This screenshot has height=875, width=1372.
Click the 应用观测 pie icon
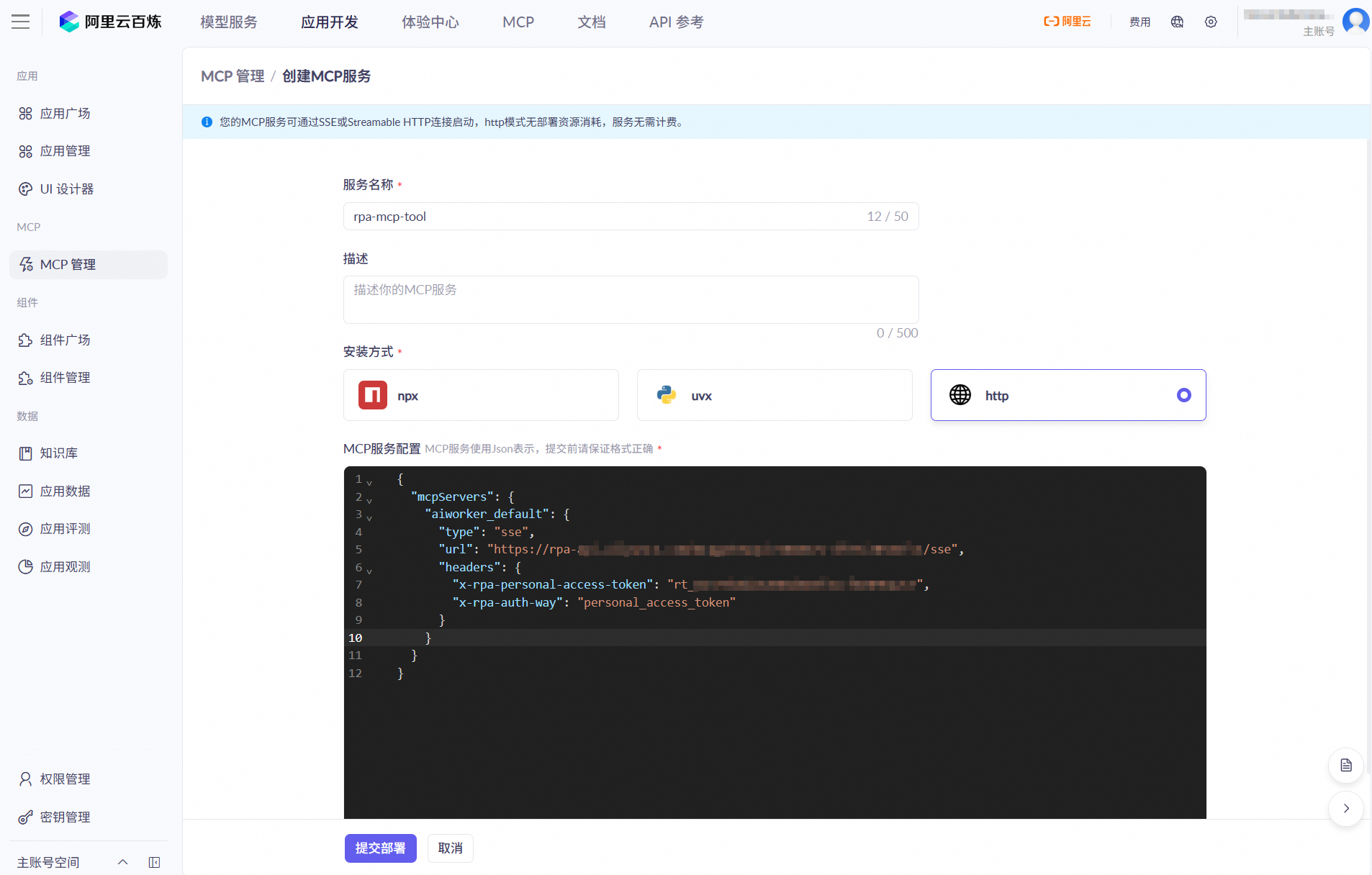click(x=26, y=567)
